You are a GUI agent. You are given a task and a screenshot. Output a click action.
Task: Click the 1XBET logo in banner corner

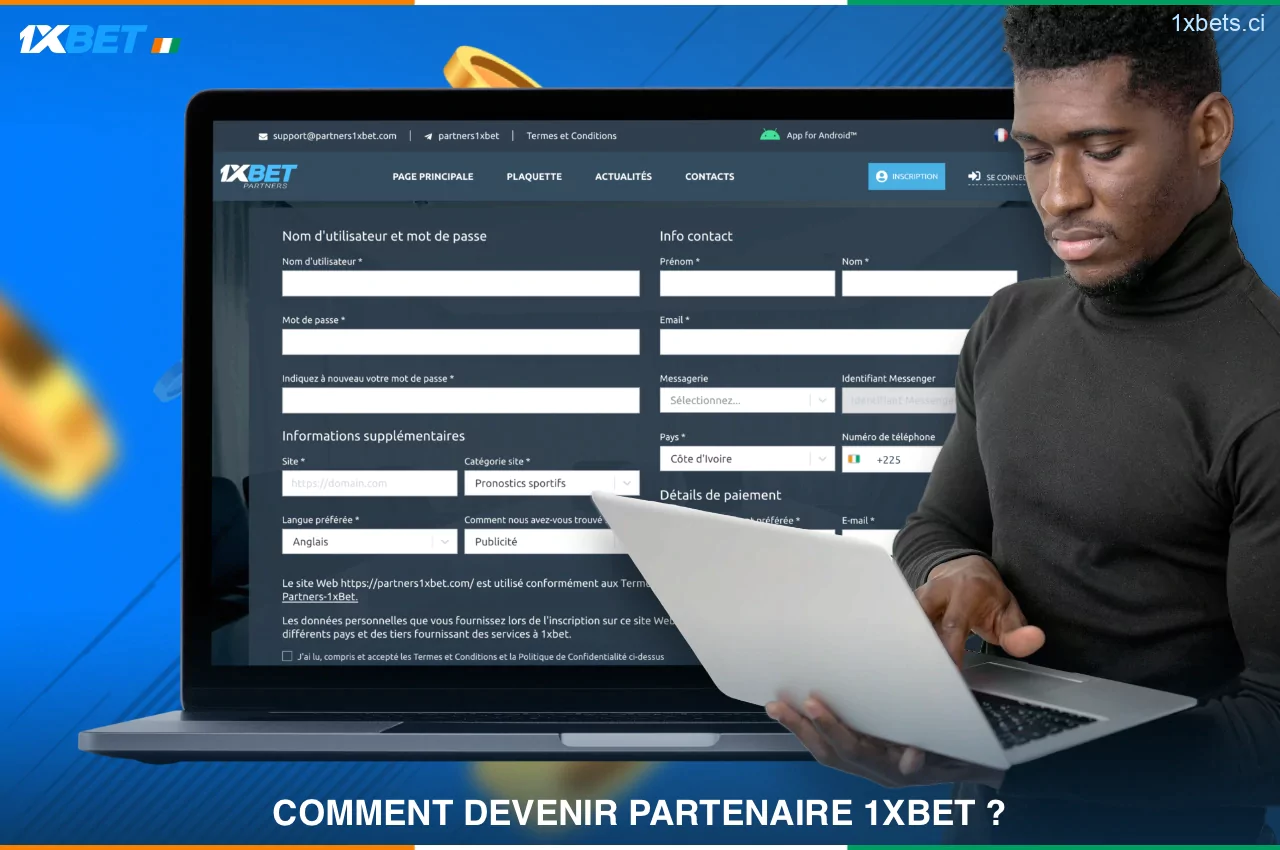tap(99, 40)
